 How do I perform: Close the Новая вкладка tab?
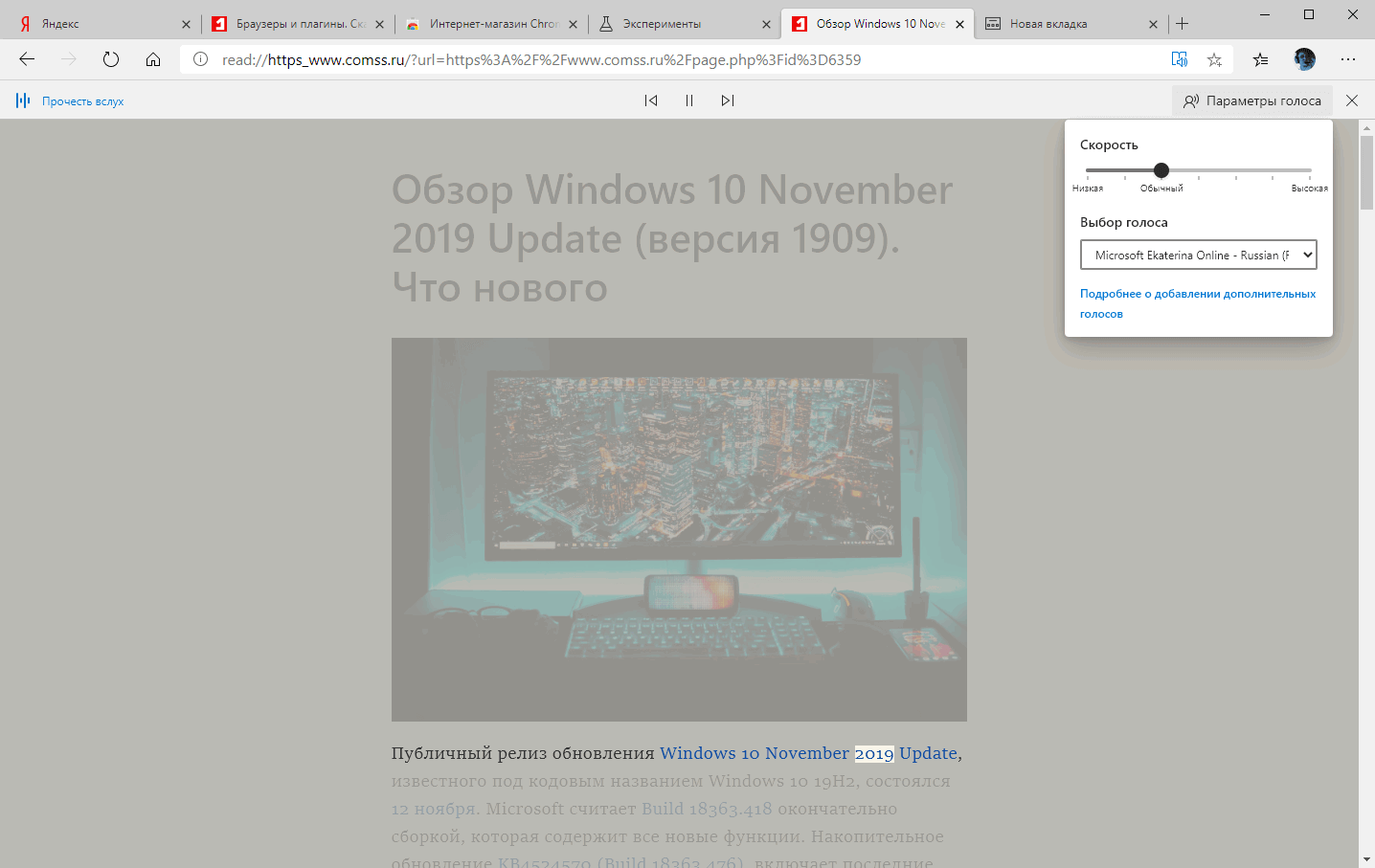[x=1153, y=24]
